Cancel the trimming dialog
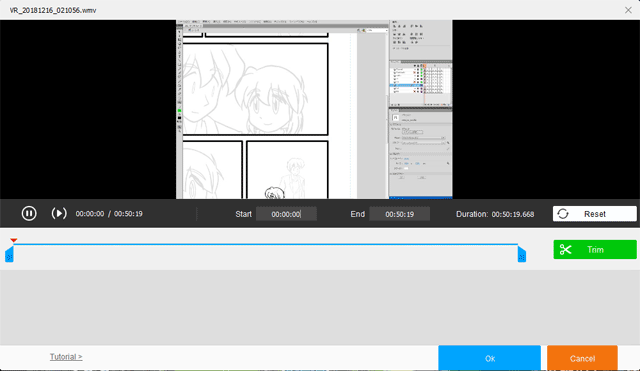This screenshot has height=371, width=640. click(x=582, y=358)
